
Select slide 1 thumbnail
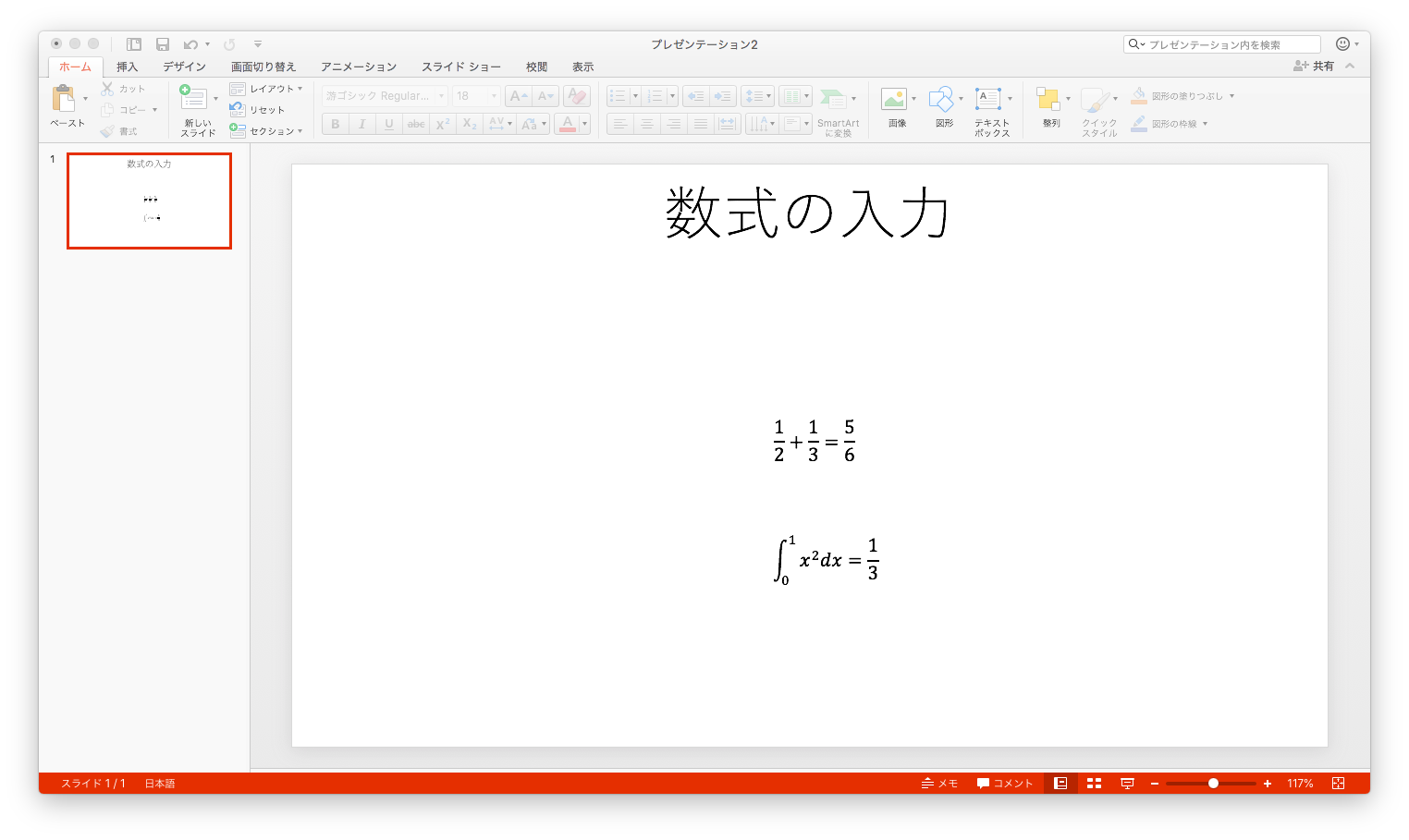(149, 201)
